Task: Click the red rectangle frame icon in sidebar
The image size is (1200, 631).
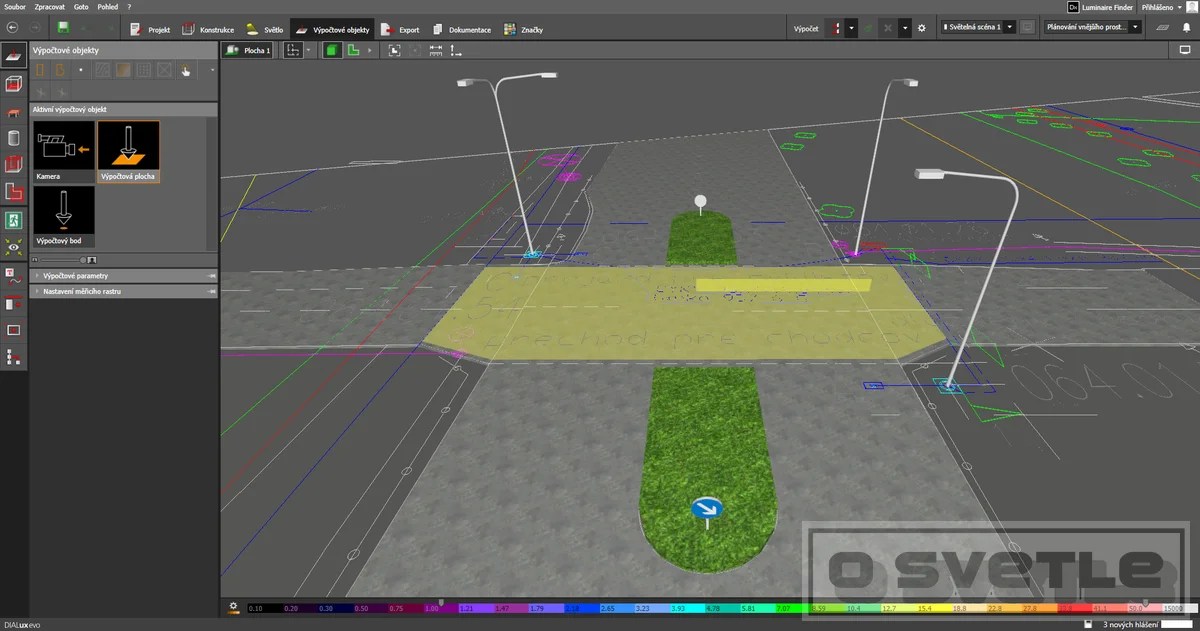Action: [14, 329]
